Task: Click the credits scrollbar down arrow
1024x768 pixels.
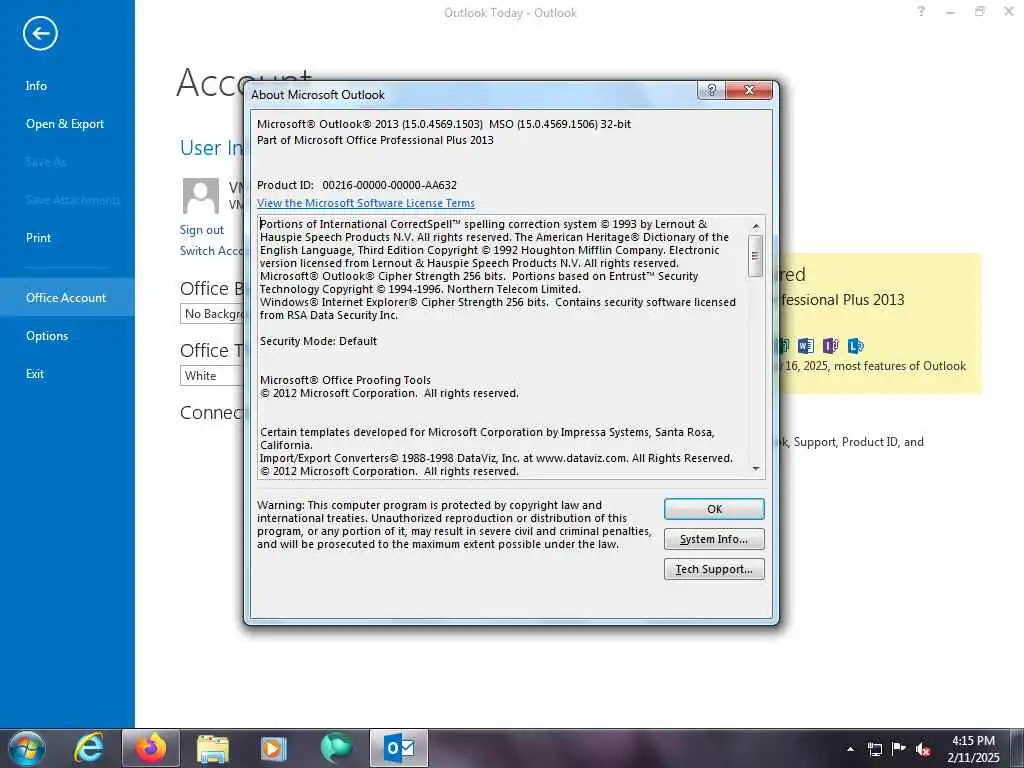Action: point(756,468)
